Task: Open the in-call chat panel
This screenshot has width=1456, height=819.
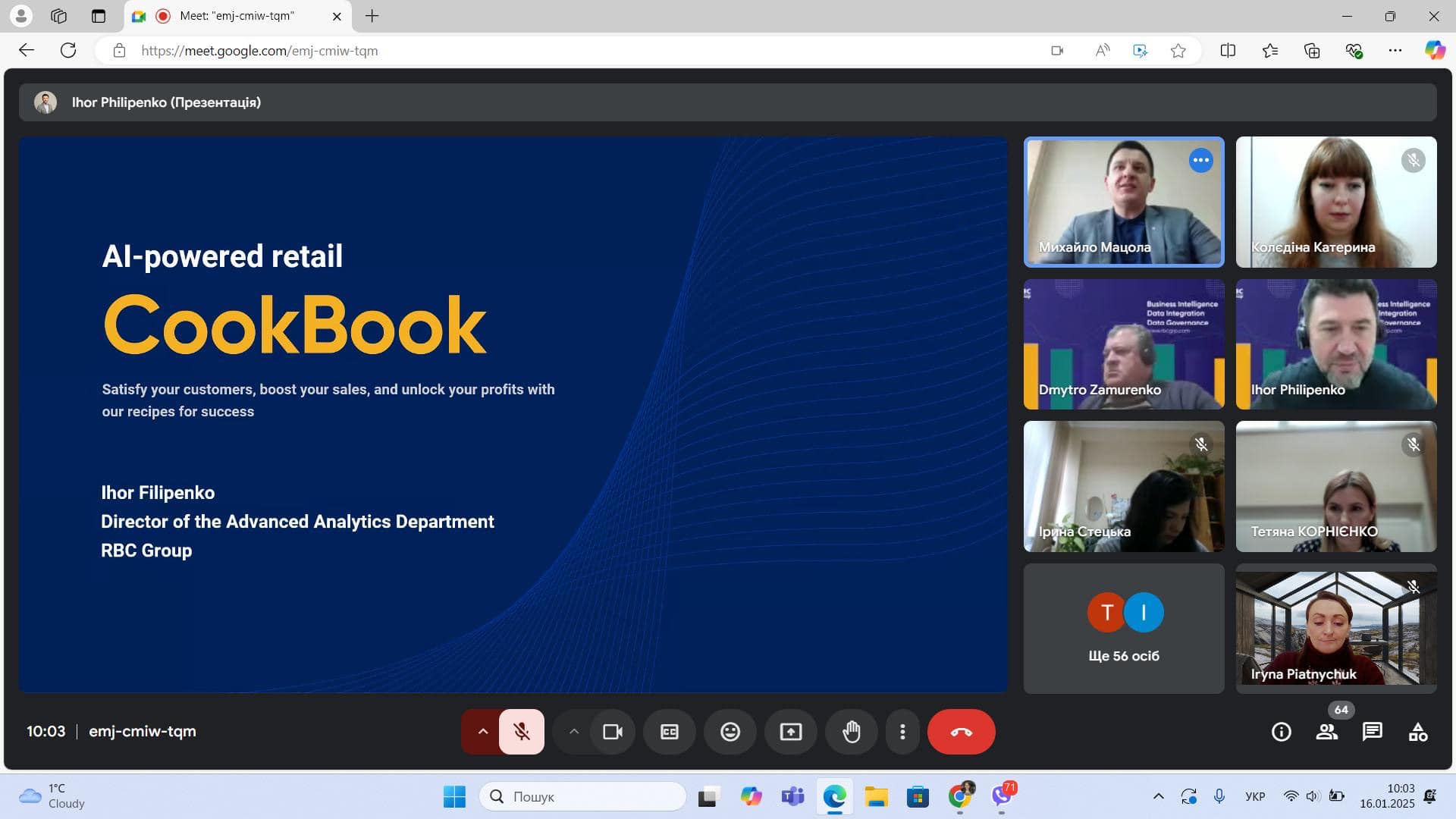Action: [x=1372, y=732]
